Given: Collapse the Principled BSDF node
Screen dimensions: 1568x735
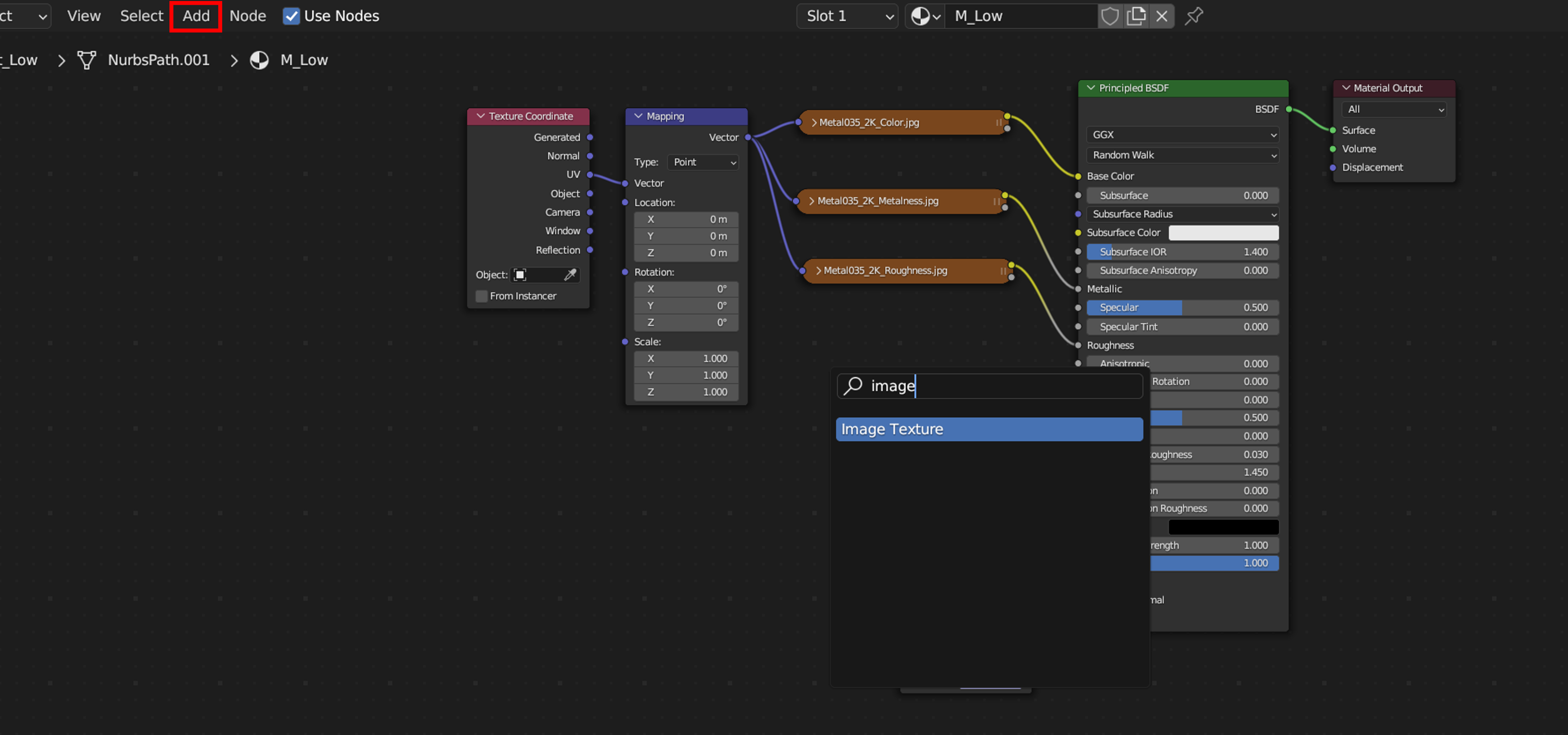Looking at the screenshot, I should click(x=1090, y=88).
